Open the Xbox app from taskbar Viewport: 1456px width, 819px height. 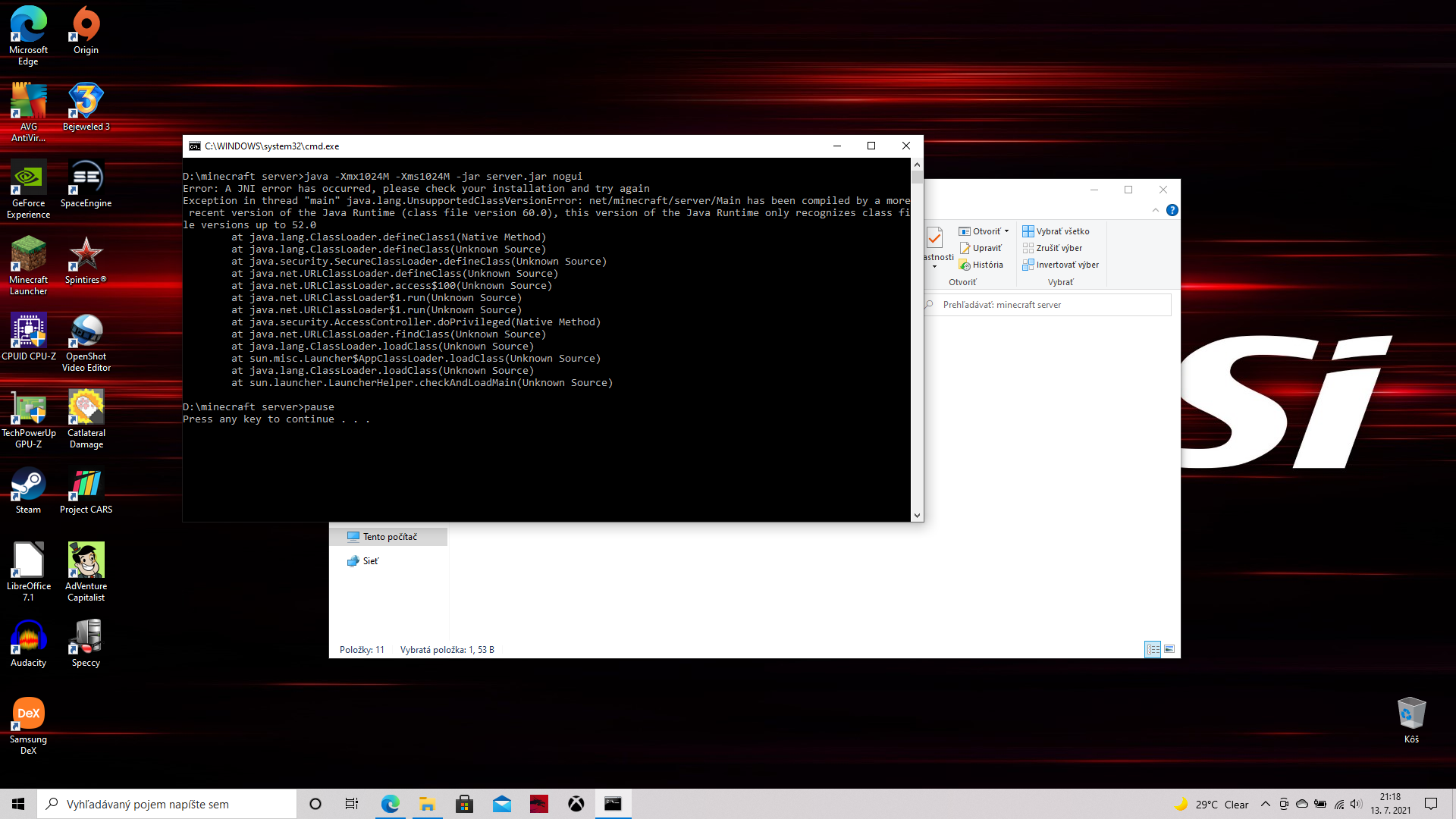click(576, 804)
